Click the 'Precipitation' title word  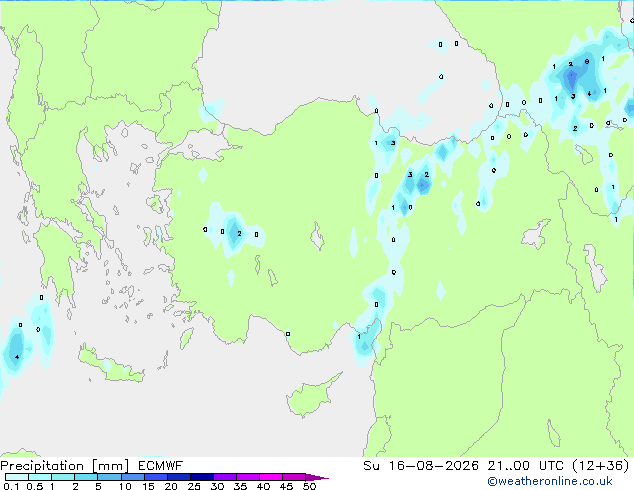click(x=42, y=466)
